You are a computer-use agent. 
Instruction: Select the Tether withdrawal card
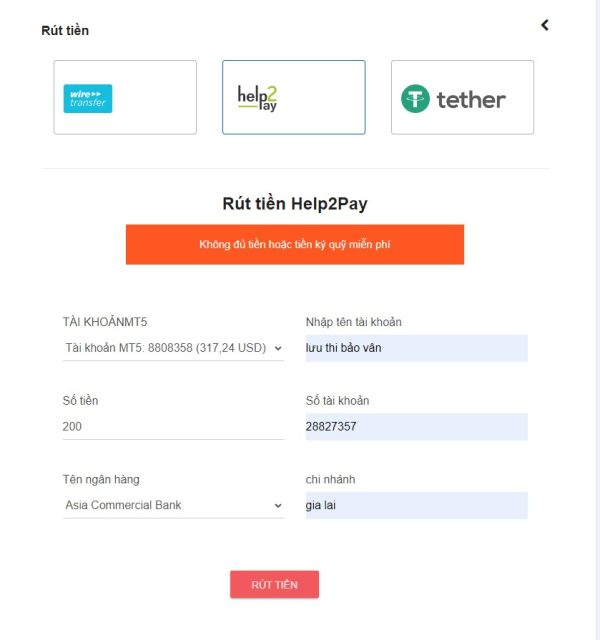coord(462,97)
